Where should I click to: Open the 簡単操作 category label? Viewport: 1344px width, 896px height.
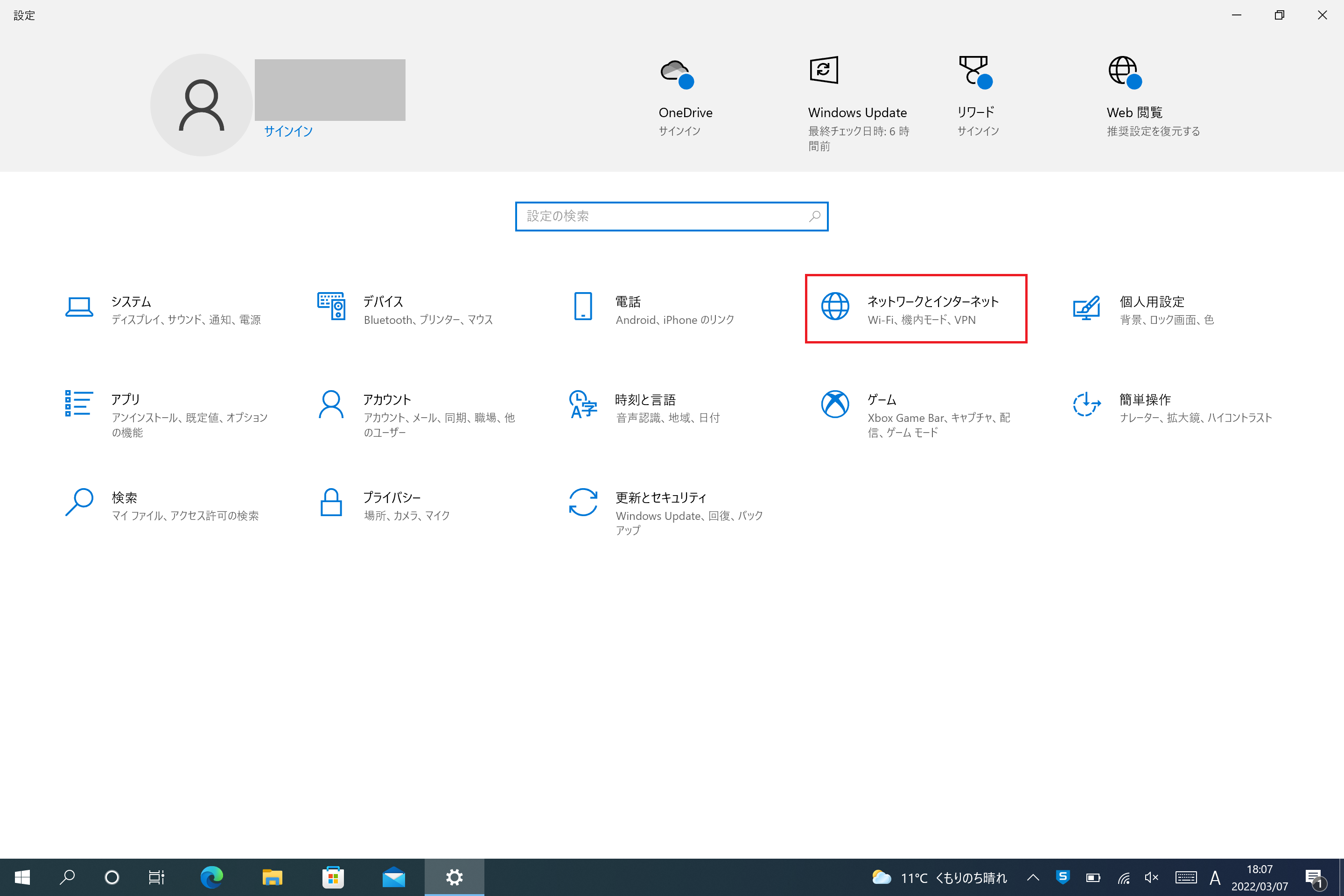click(1145, 399)
